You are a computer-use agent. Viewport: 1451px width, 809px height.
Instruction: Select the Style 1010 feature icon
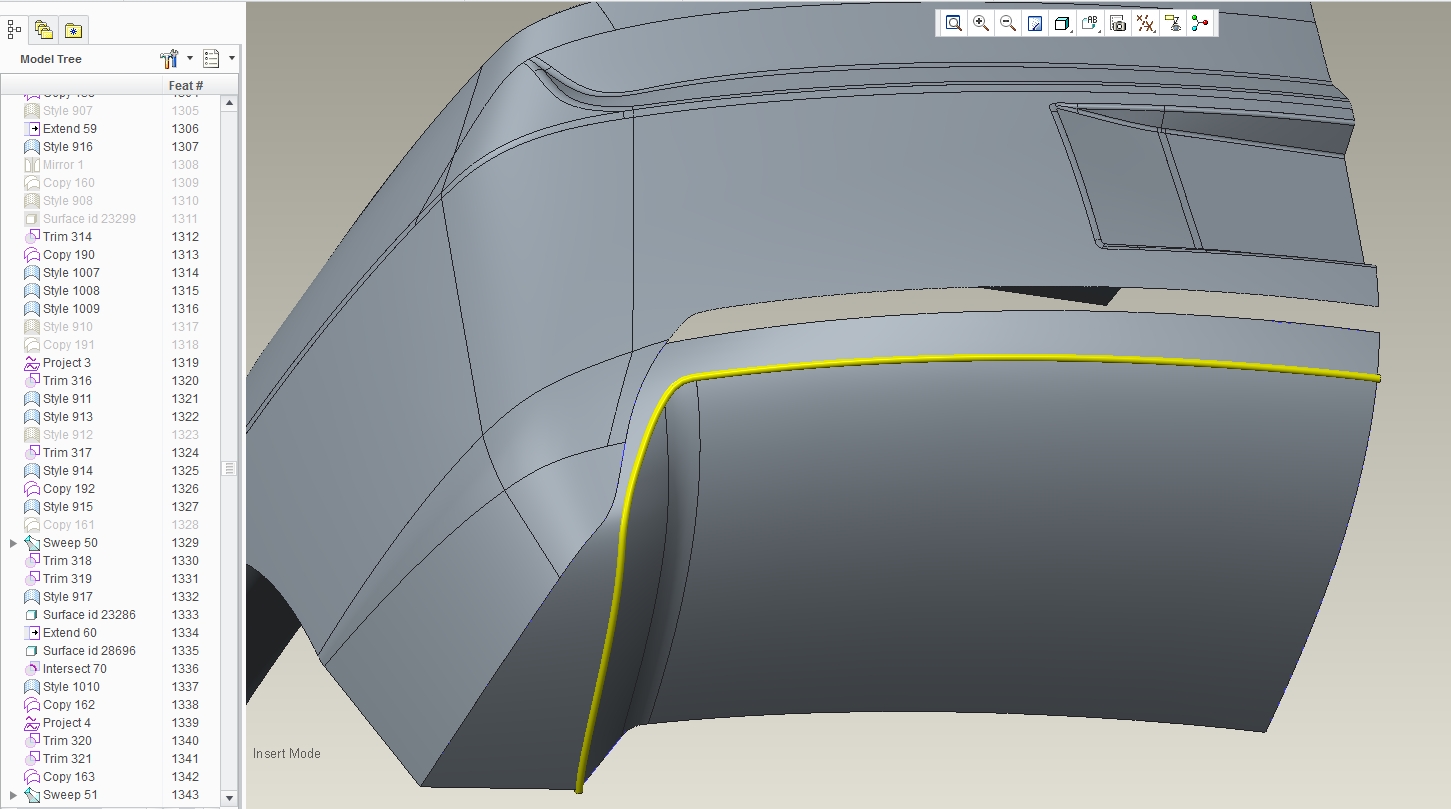(x=31, y=687)
